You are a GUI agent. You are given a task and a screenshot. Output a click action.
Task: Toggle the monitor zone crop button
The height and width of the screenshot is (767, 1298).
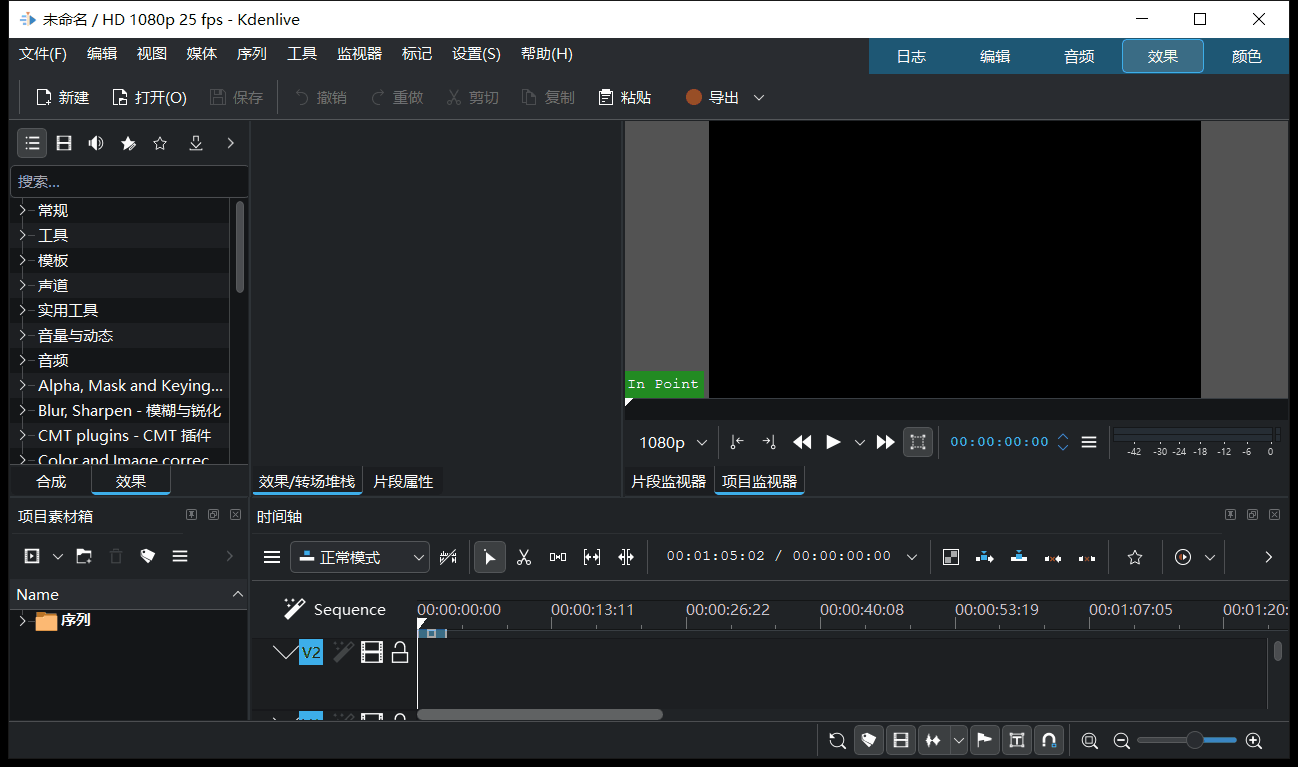(918, 442)
